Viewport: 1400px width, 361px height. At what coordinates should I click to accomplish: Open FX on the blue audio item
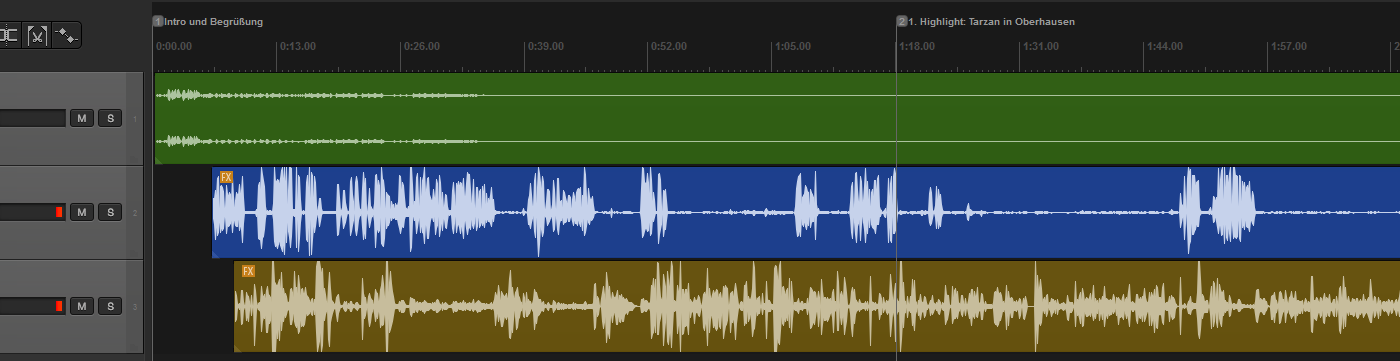coord(226,177)
